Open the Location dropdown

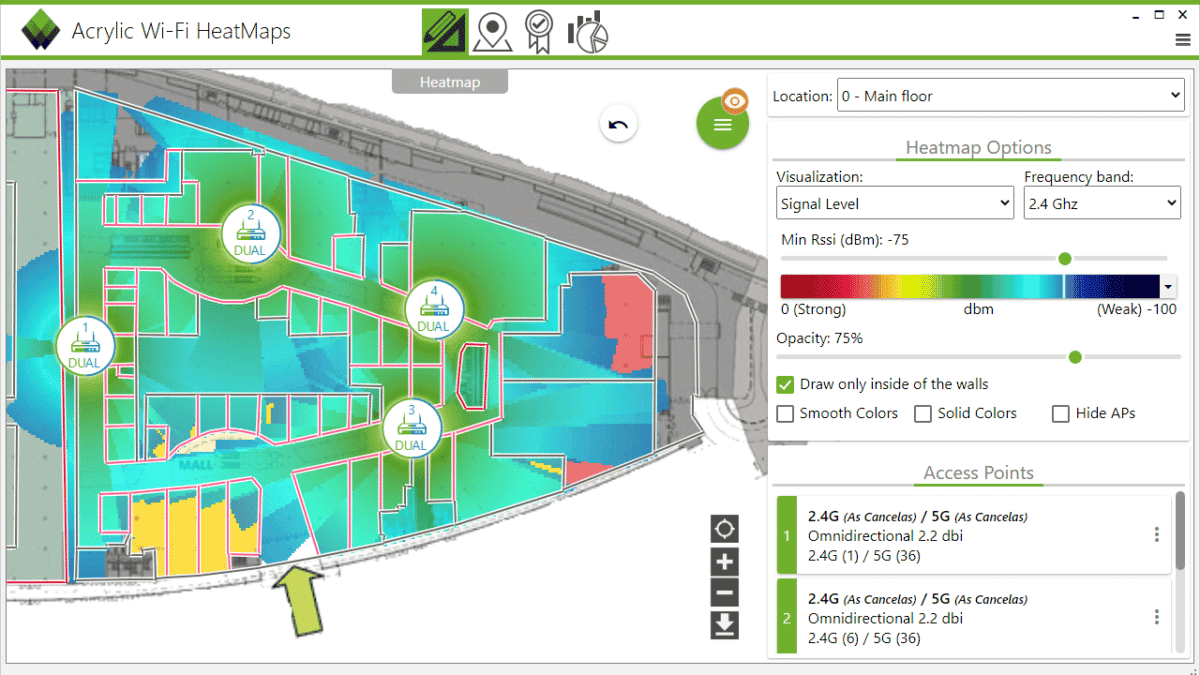pos(1010,96)
